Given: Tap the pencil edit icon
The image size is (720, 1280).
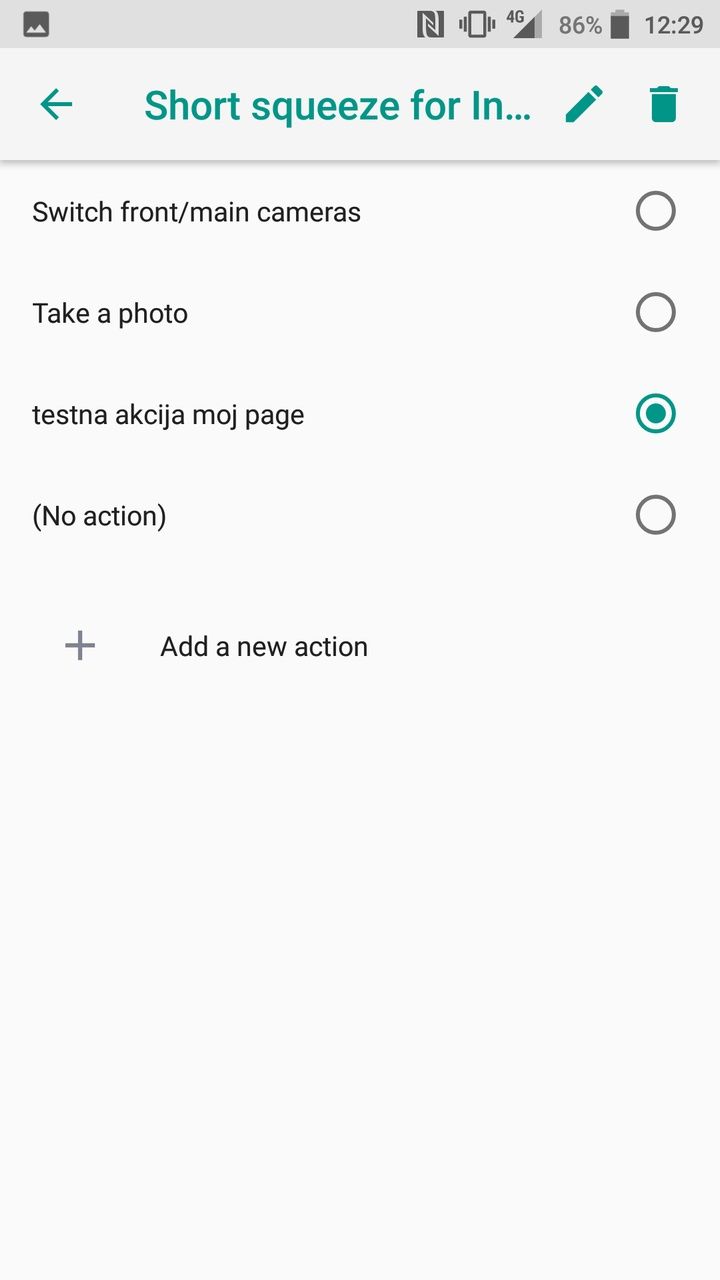Looking at the screenshot, I should [584, 104].
